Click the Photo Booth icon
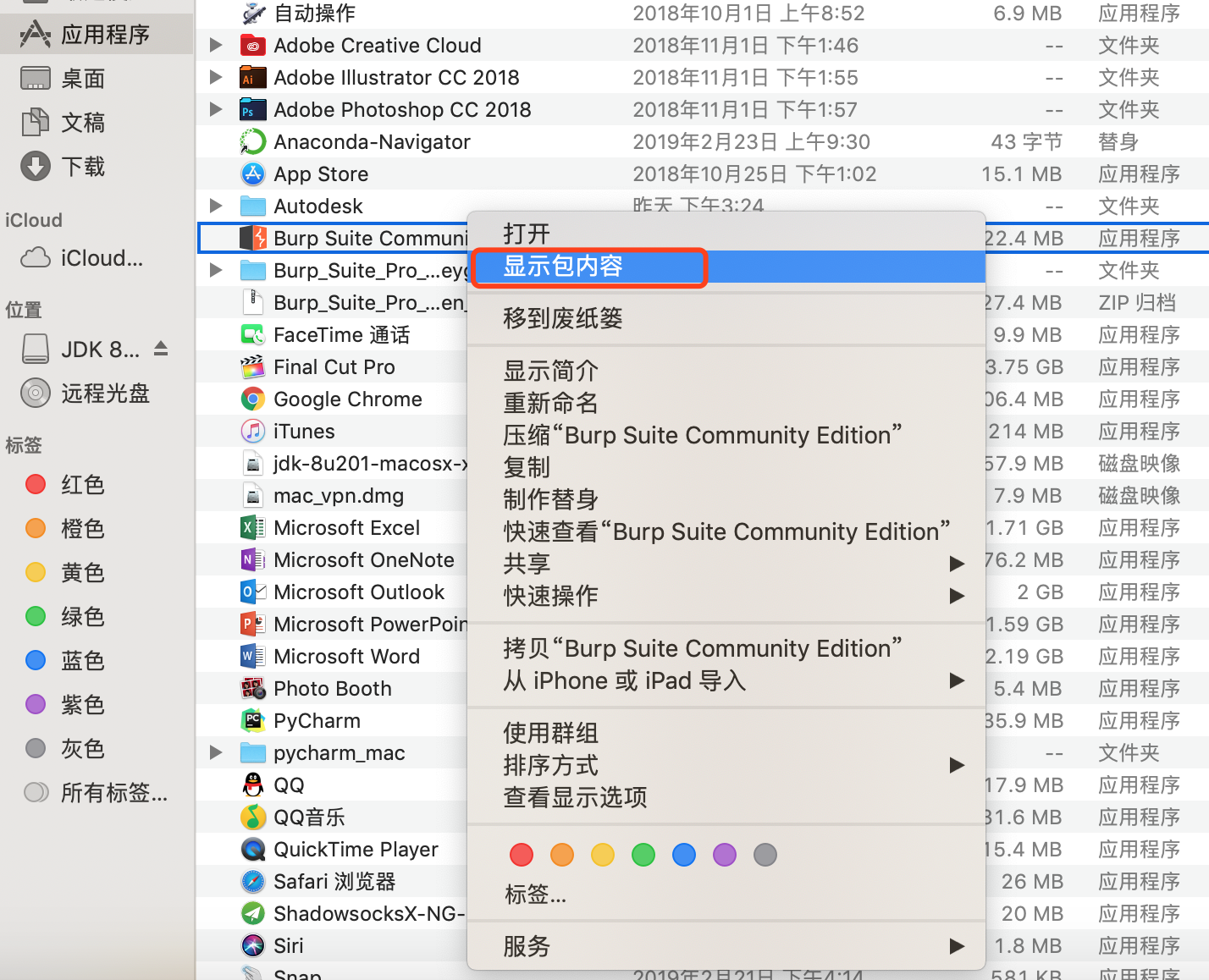Image resolution: width=1209 pixels, height=980 pixels. [x=252, y=688]
